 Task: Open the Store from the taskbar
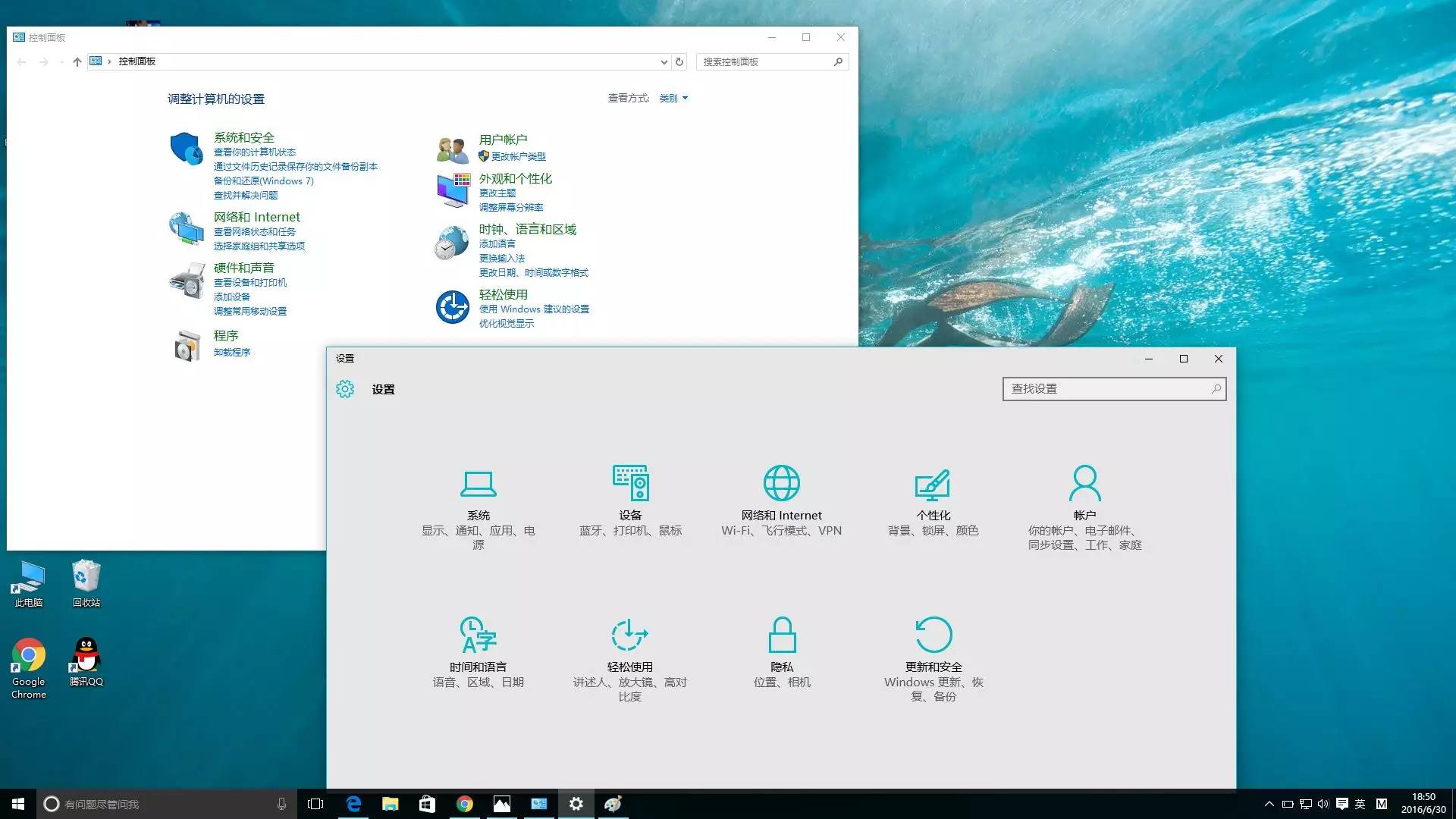pos(427,804)
